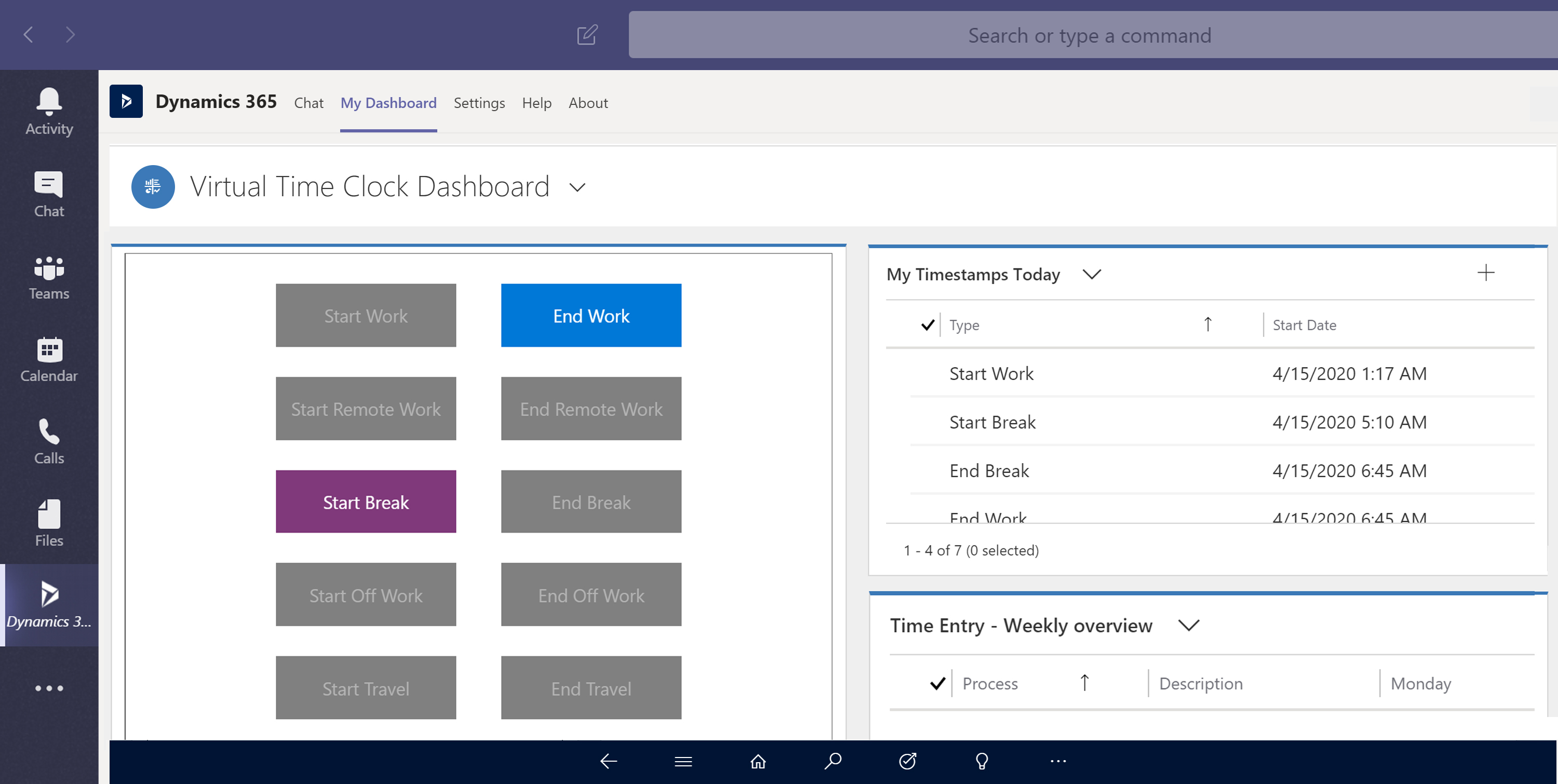
Task: Click the new chat compose icon
Action: [587, 34]
